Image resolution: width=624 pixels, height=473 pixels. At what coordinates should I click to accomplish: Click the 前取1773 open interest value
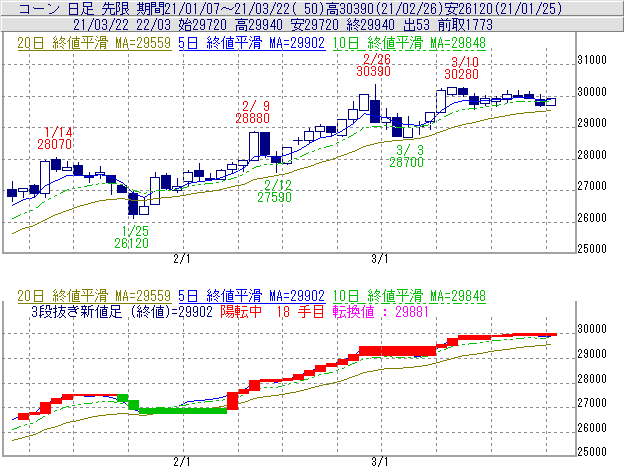coord(465,25)
